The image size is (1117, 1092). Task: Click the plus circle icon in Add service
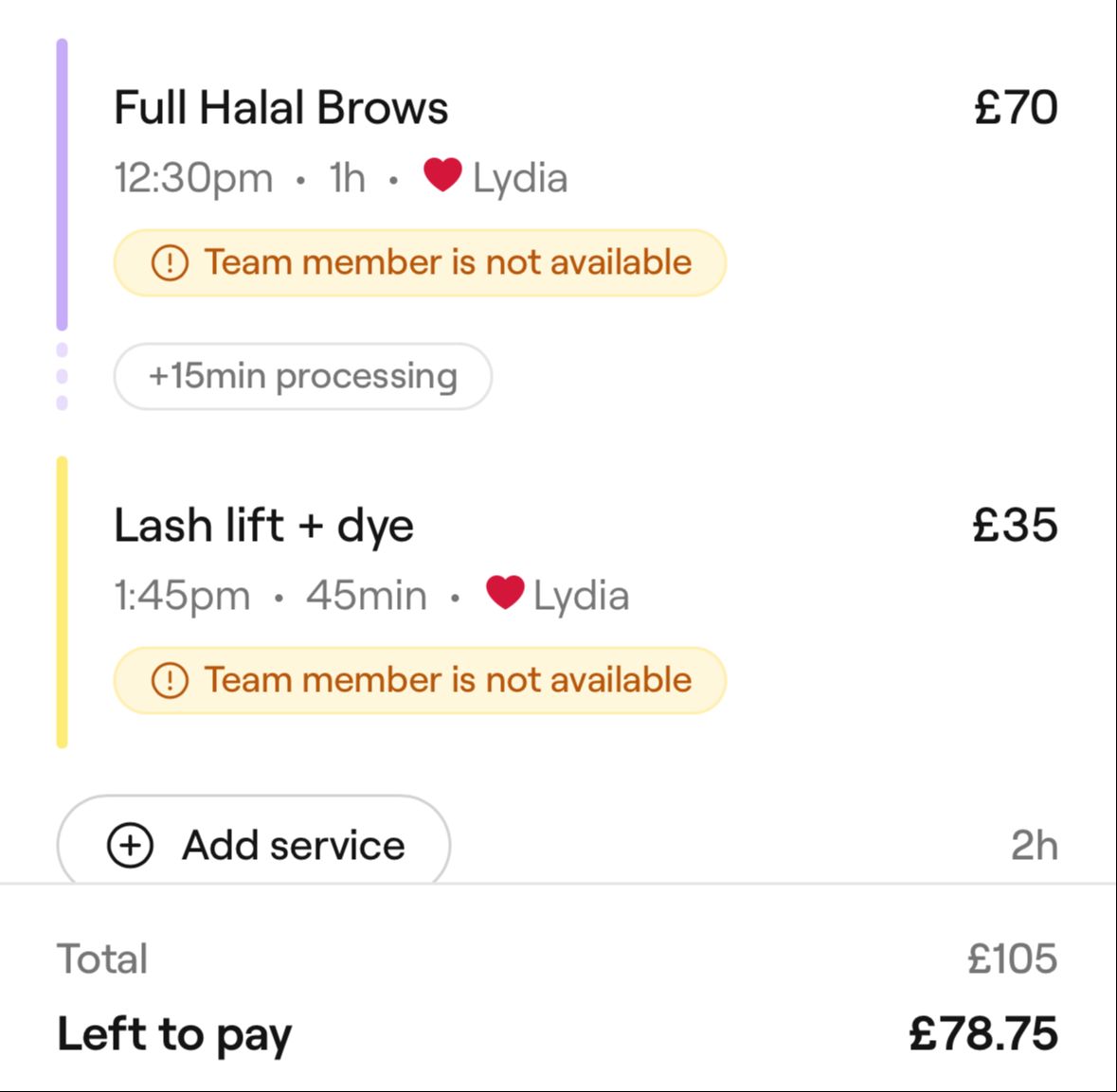(130, 845)
